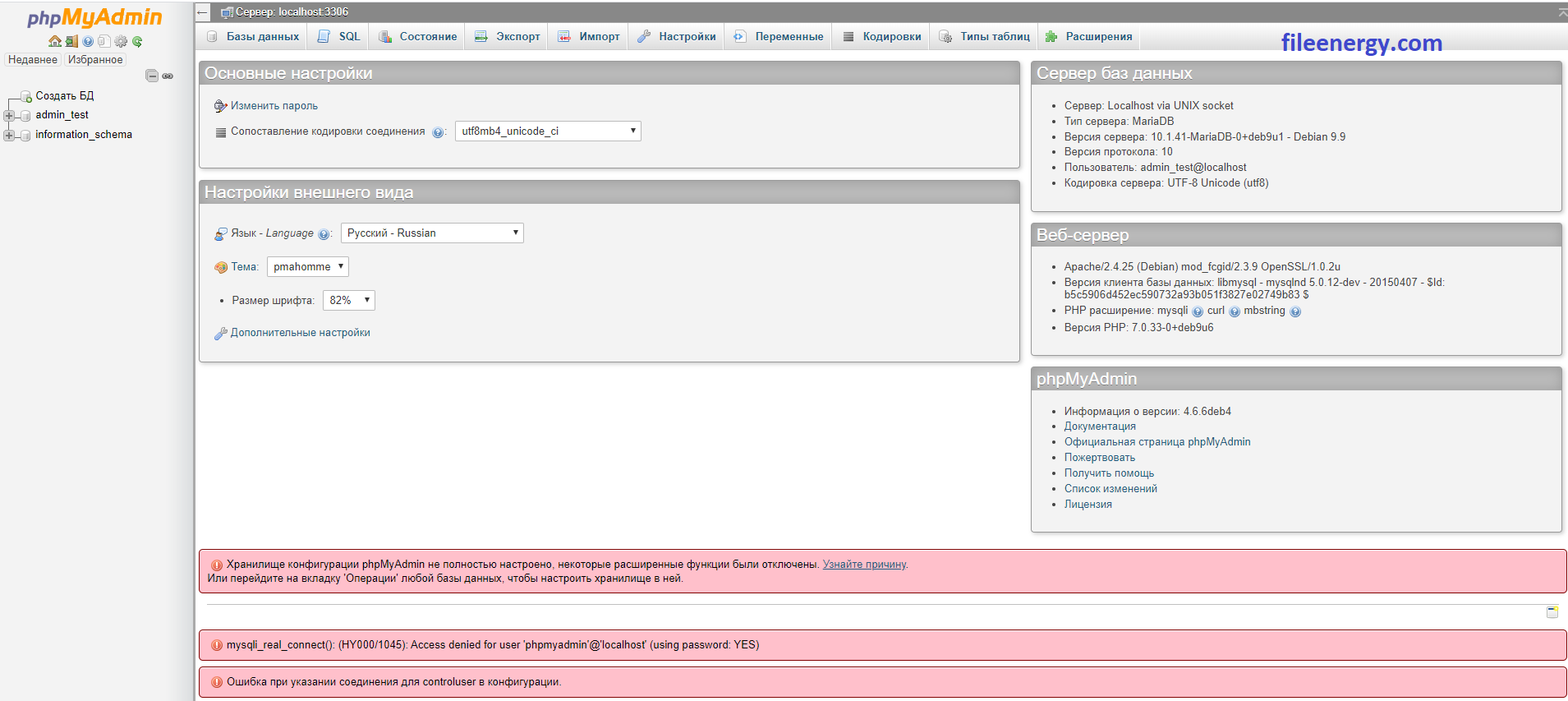Click the text Версия PHP: 7.0.33-0+deb9u6
This screenshot has height=701, width=1568.
[x=1138, y=328]
